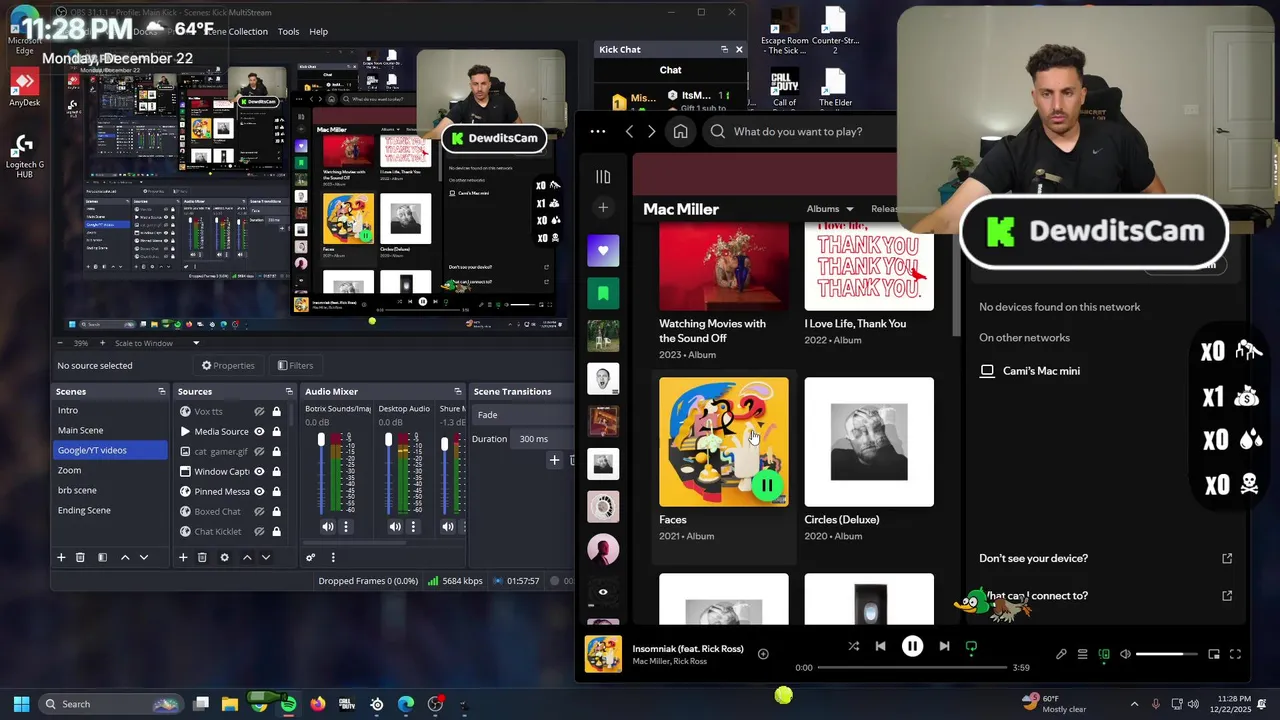
Task: Create a playlist with the plus icon
Action: click(603, 208)
